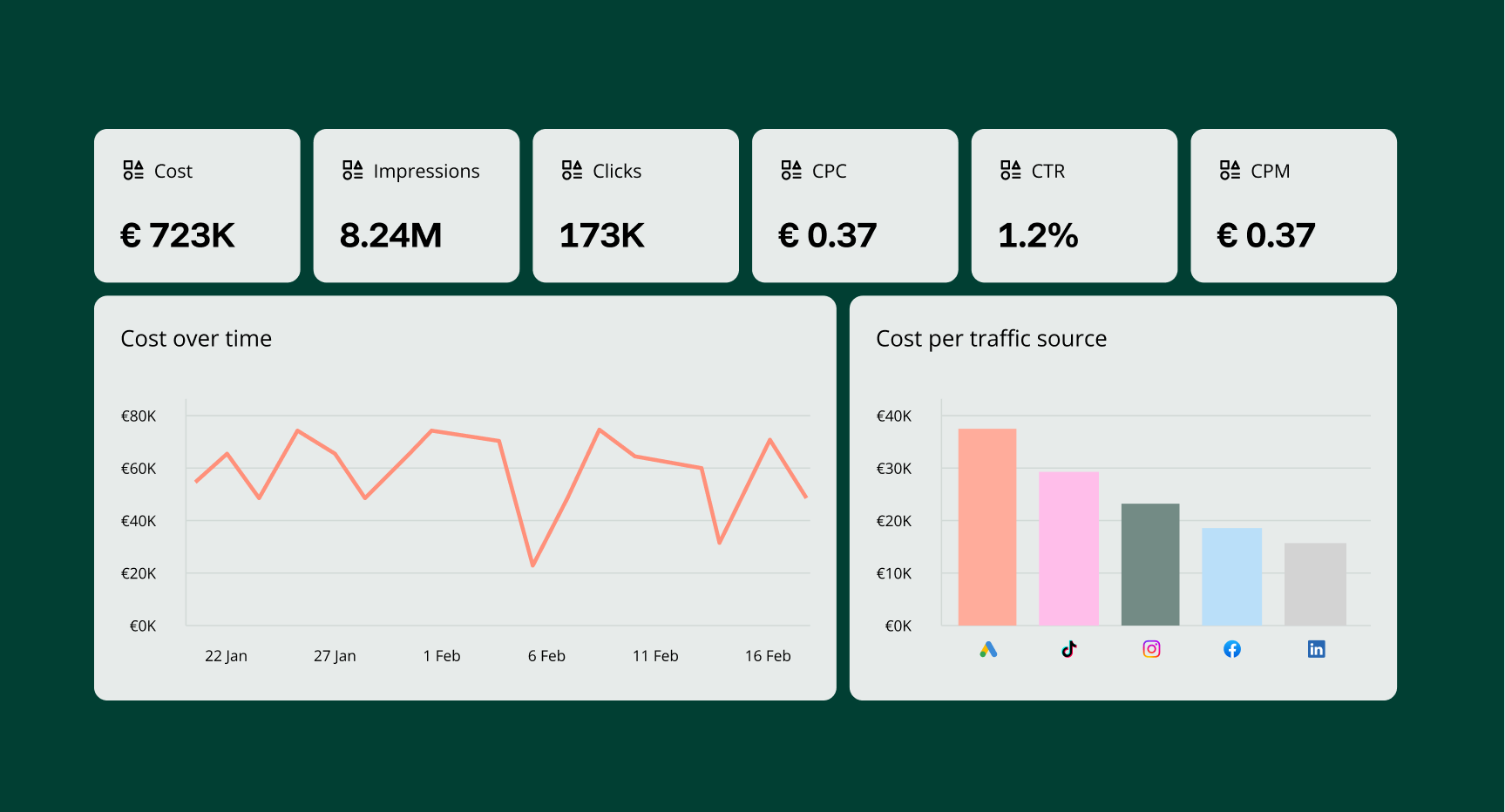The image size is (1505, 812).
Task: Select the metric icon beside CPM
Action: tap(1229, 170)
